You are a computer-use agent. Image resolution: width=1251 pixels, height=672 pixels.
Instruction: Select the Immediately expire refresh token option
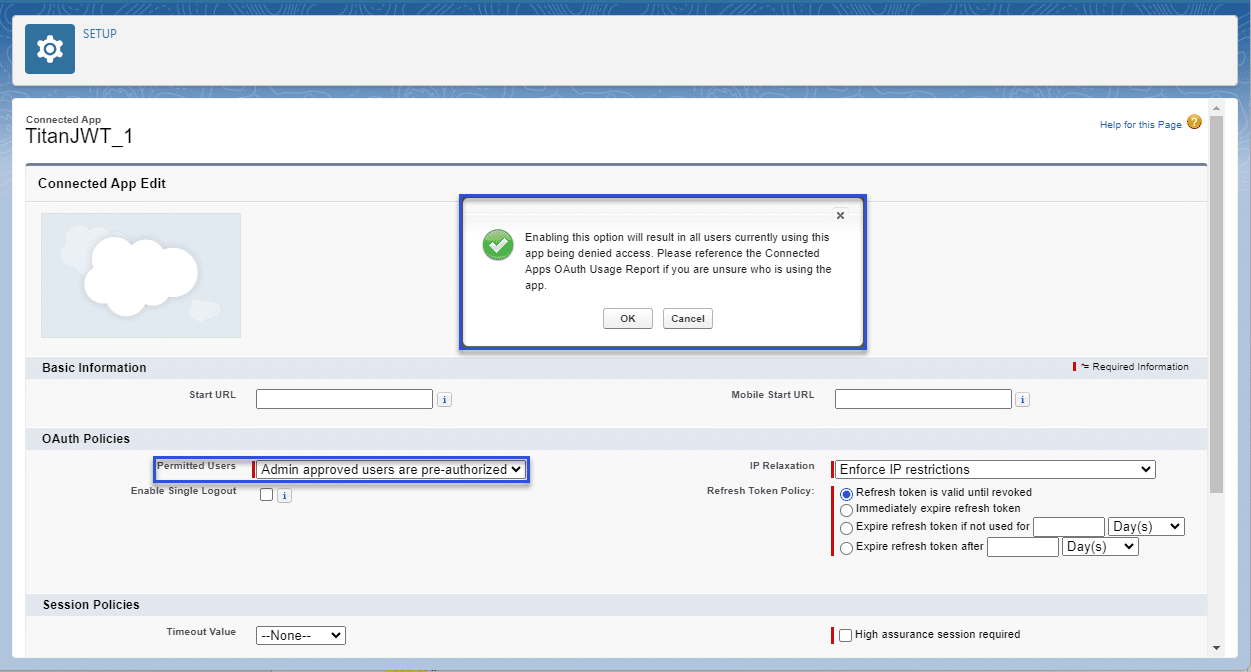click(x=847, y=510)
